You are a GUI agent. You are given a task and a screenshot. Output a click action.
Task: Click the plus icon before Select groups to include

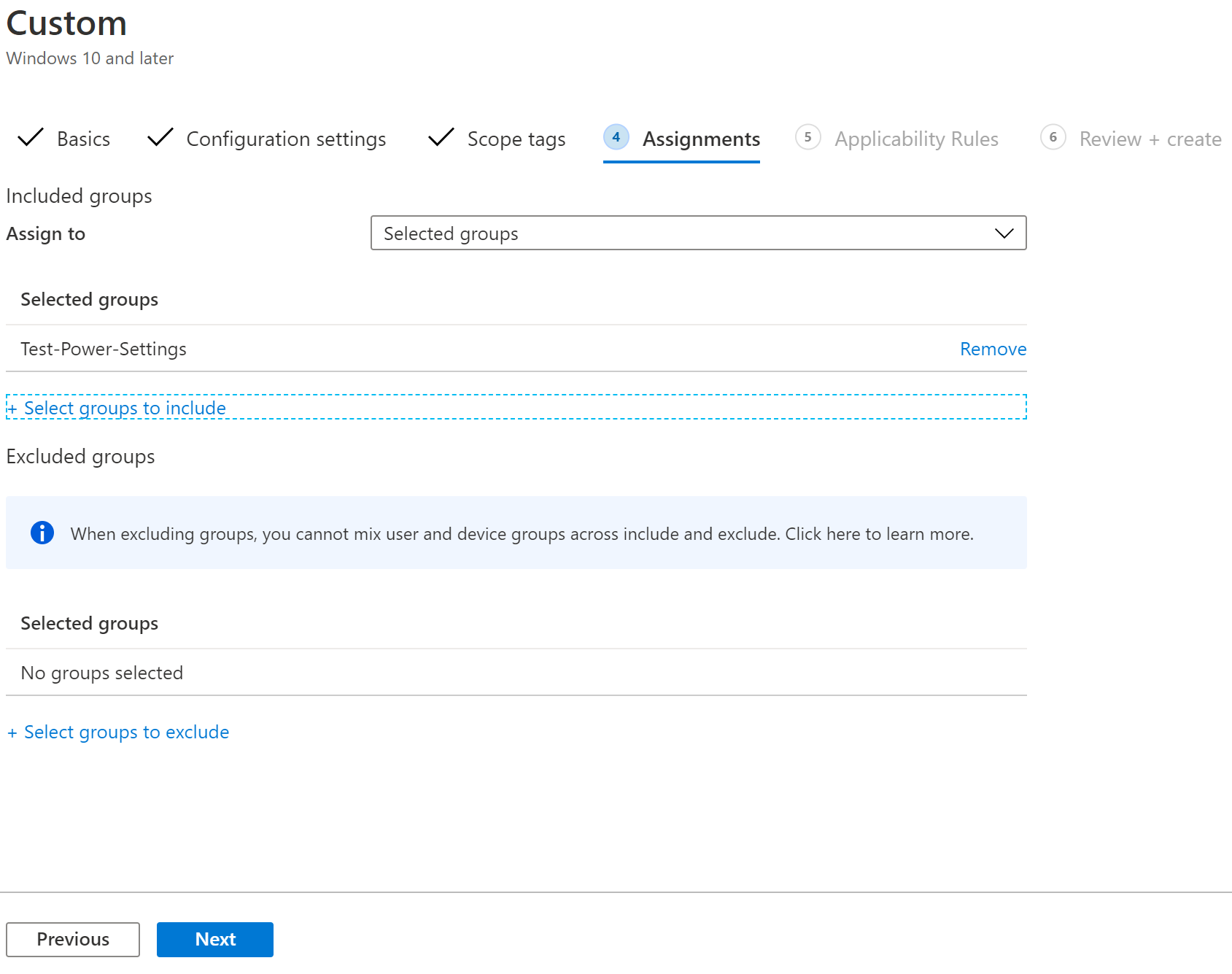coord(12,408)
